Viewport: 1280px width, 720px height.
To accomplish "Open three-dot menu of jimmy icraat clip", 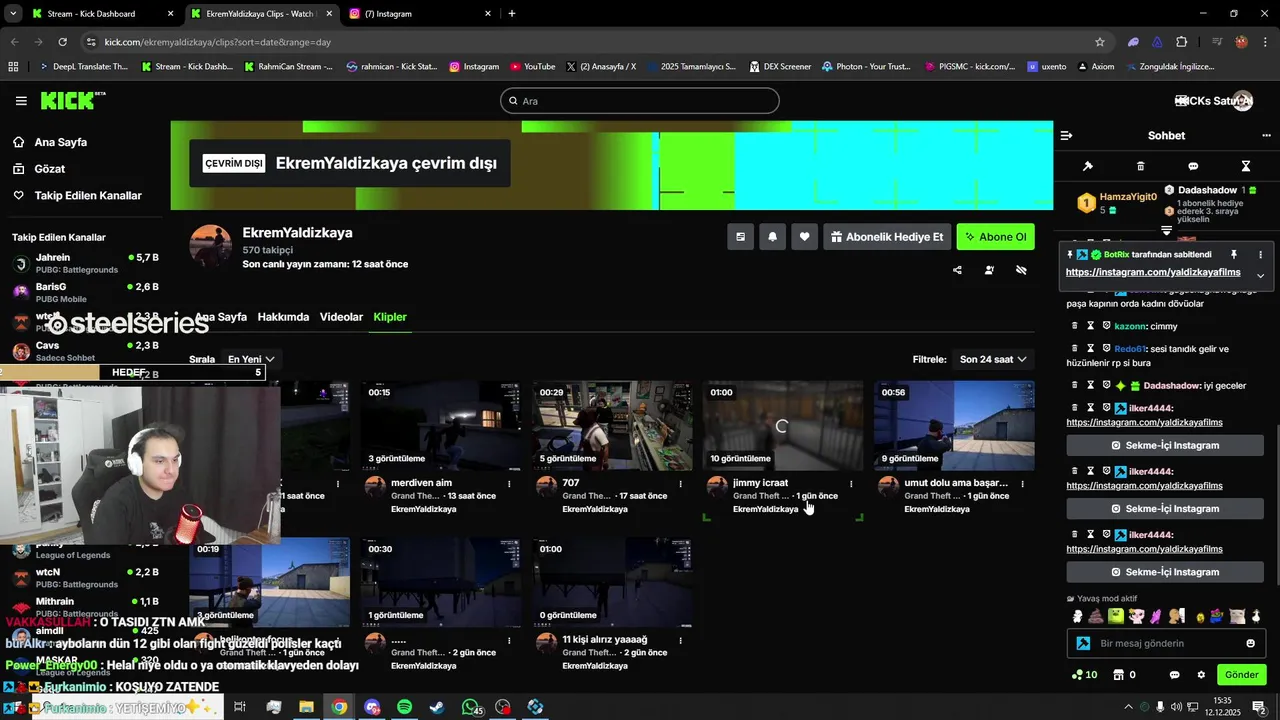I will coord(852,484).
